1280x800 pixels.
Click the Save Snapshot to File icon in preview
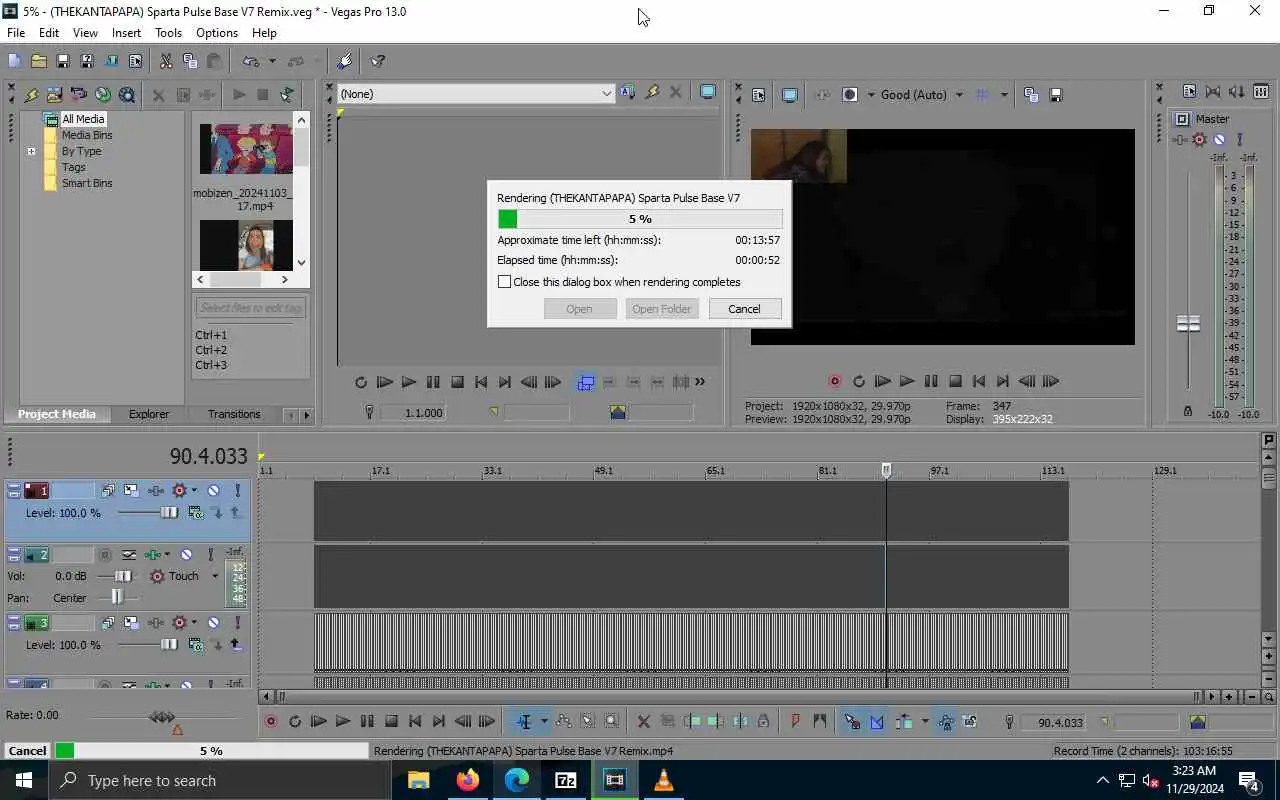pos(1055,95)
